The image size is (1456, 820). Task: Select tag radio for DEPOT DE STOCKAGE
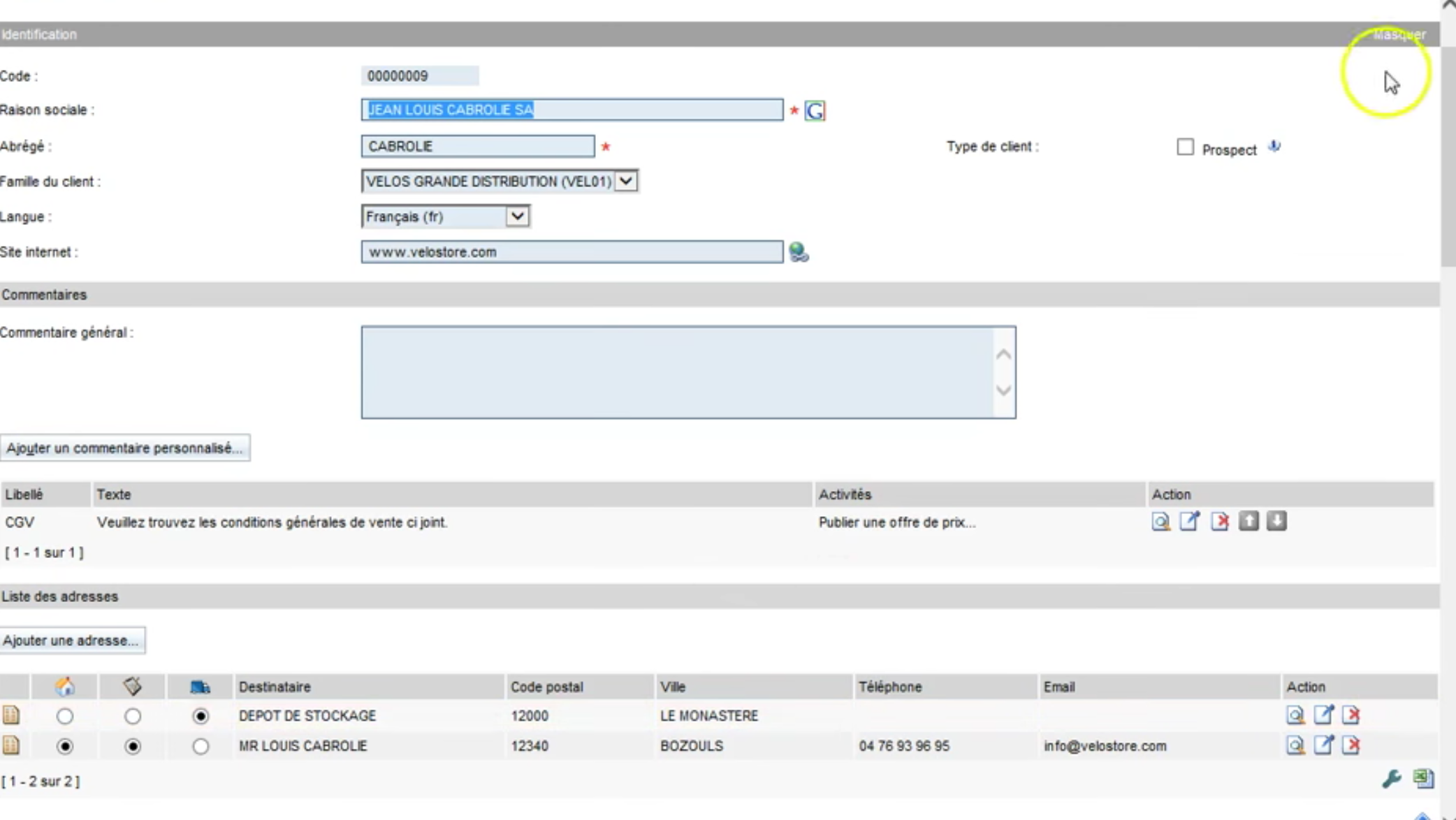tap(133, 716)
